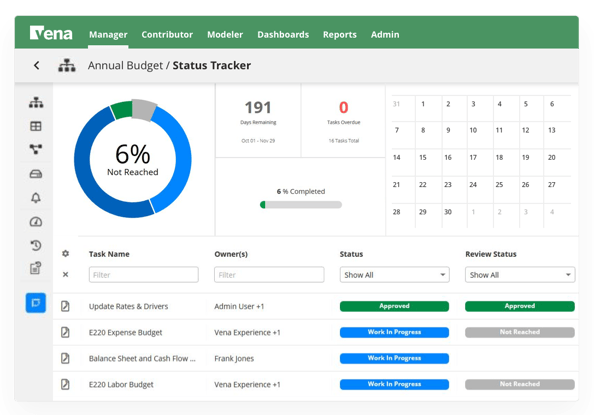Open document icon for Balance Sheet and Cash Flow
Image resolution: width=594 pixels, height=415 pixels.
click(x=65, y=358)
